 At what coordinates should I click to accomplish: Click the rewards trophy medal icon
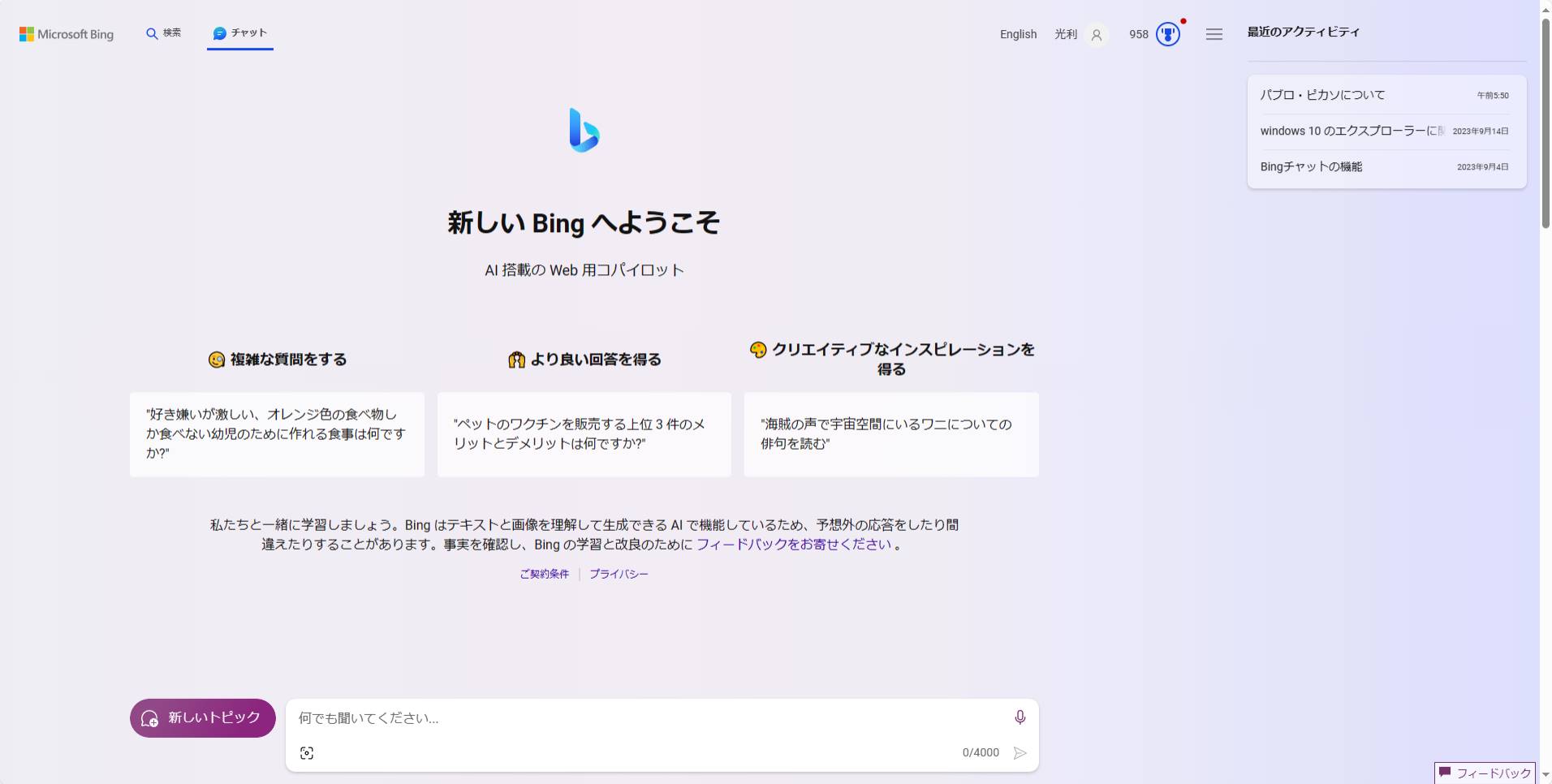click(1168, 34)
